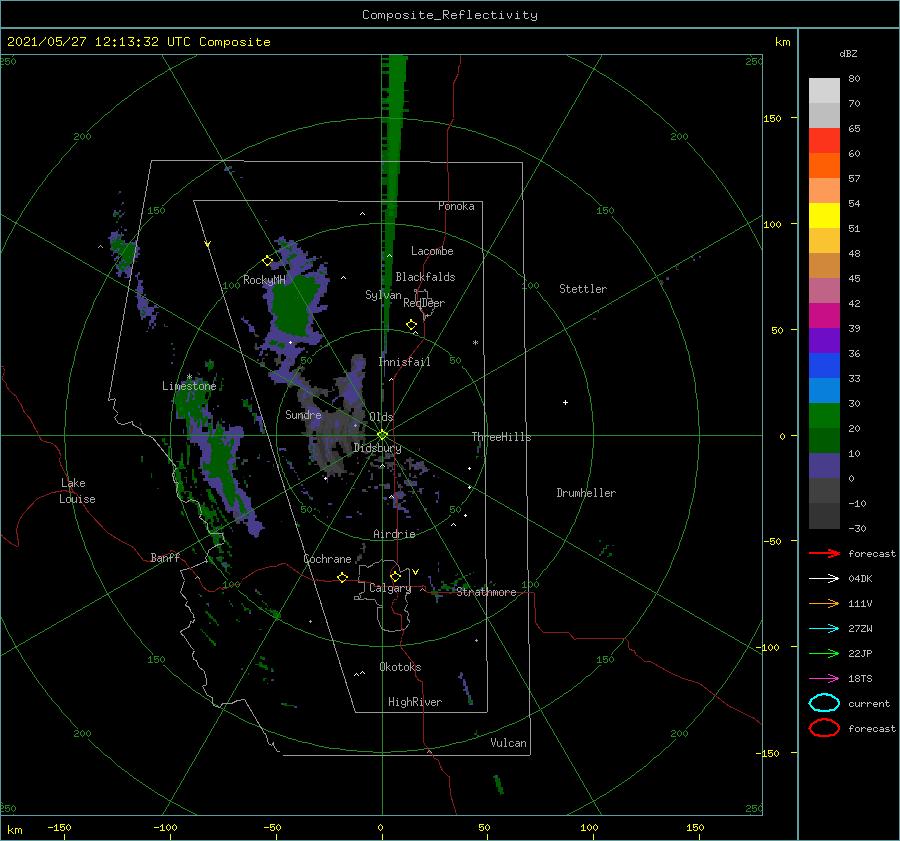Select the yellow diamond marker below RedDeer
The width and height of the screenshot is (900, 841).
pos(411,325)
